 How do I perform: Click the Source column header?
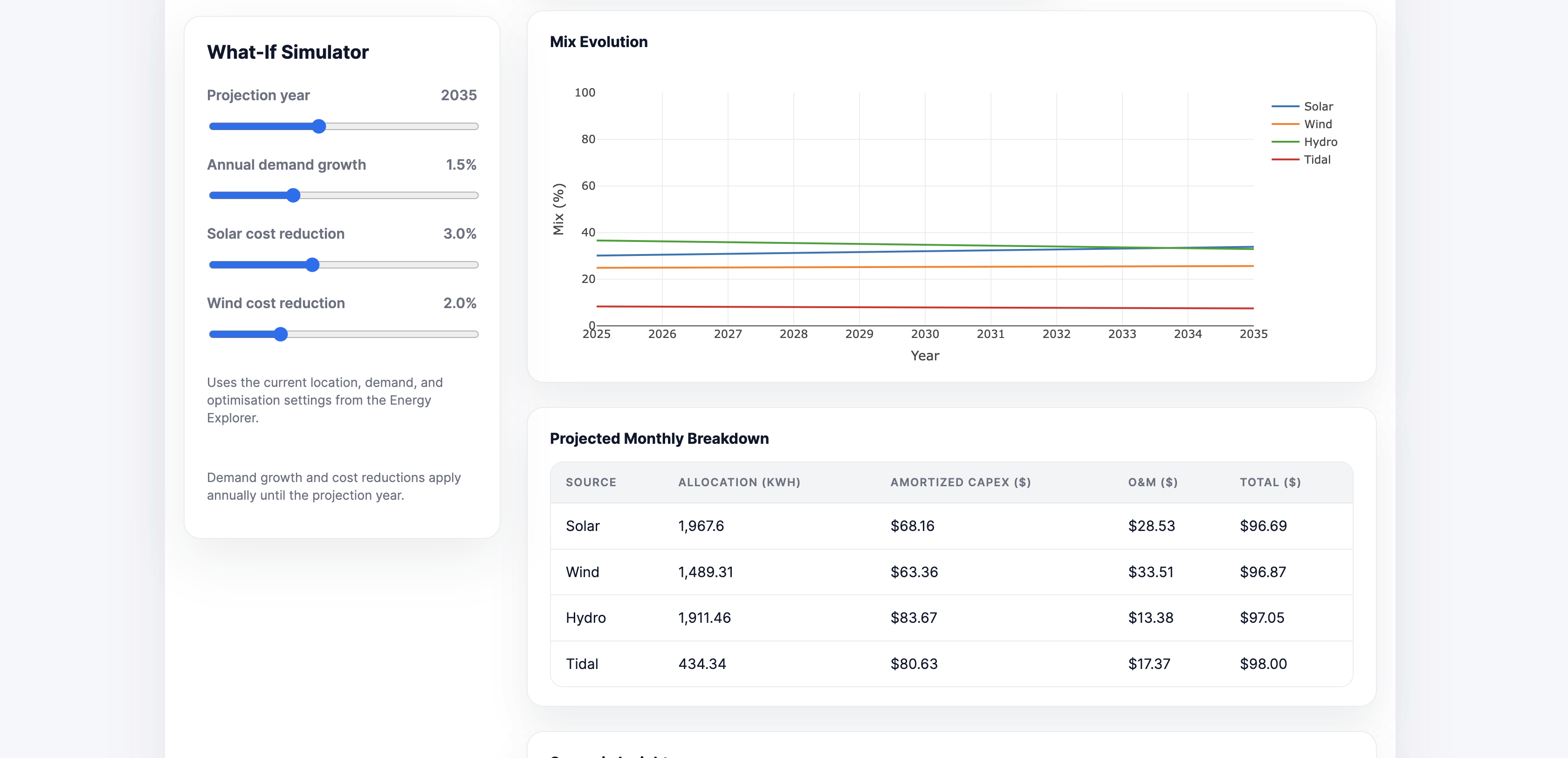(x=591, y=482)
